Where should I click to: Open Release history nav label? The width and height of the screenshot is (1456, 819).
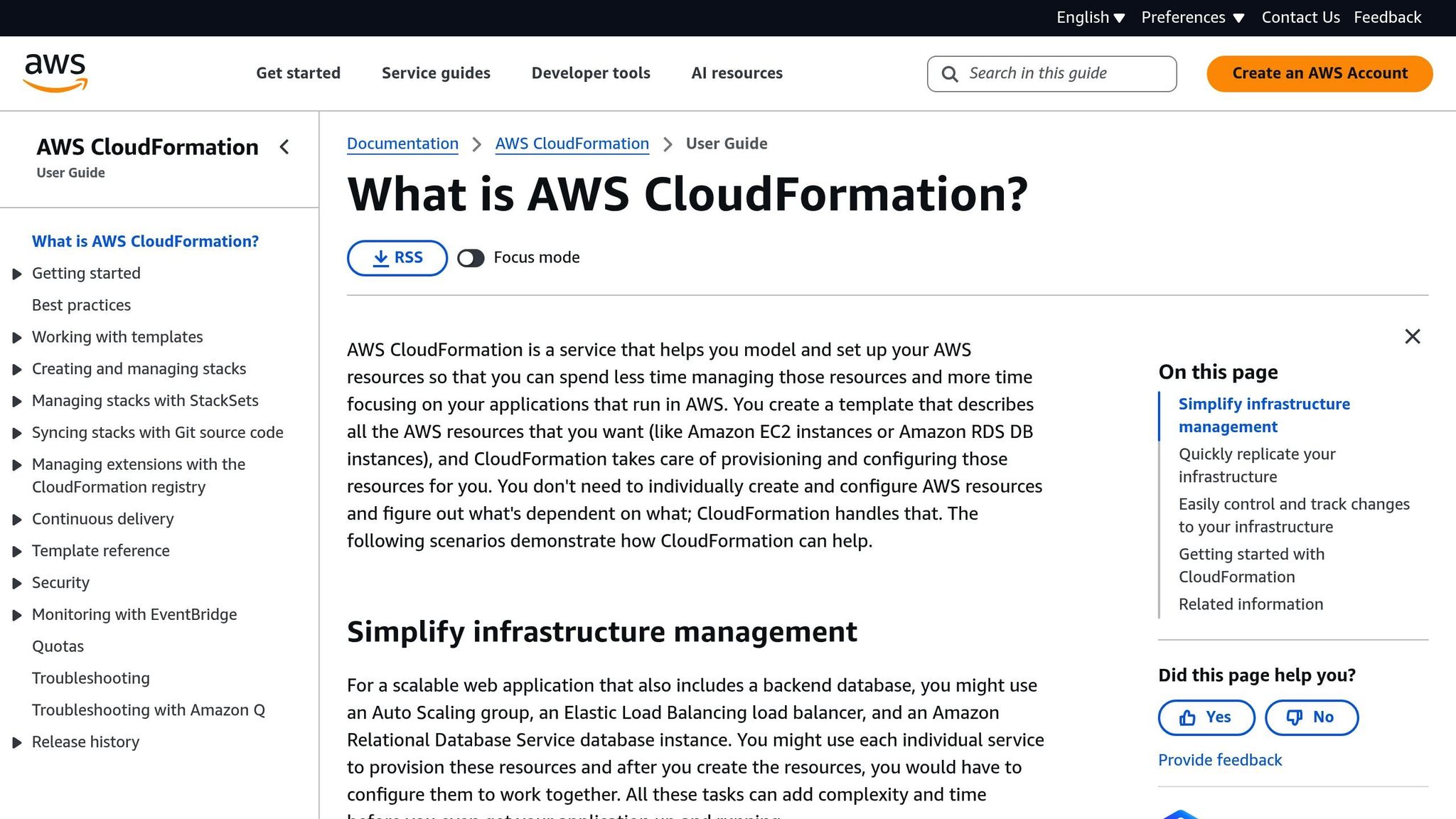(x=85, y=742)
